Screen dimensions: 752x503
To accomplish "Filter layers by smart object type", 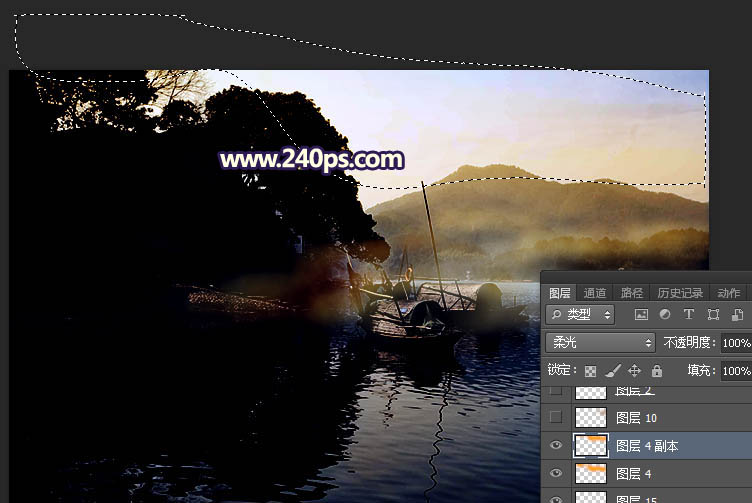I will coord(735,315).
